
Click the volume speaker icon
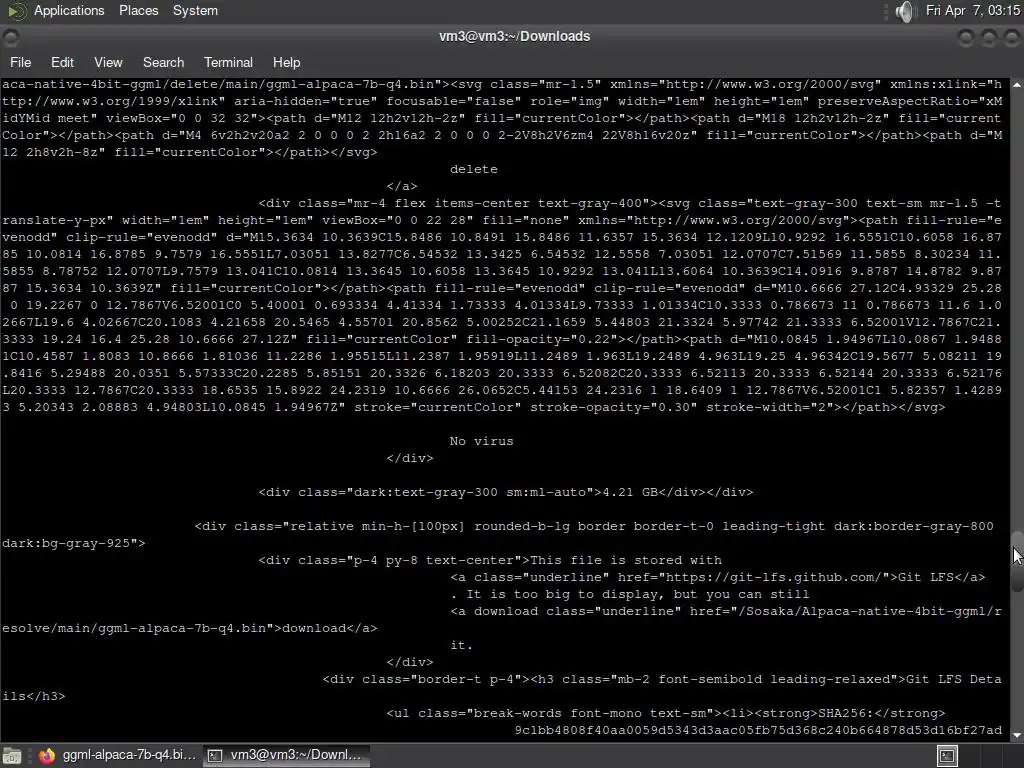click(904, 11)
